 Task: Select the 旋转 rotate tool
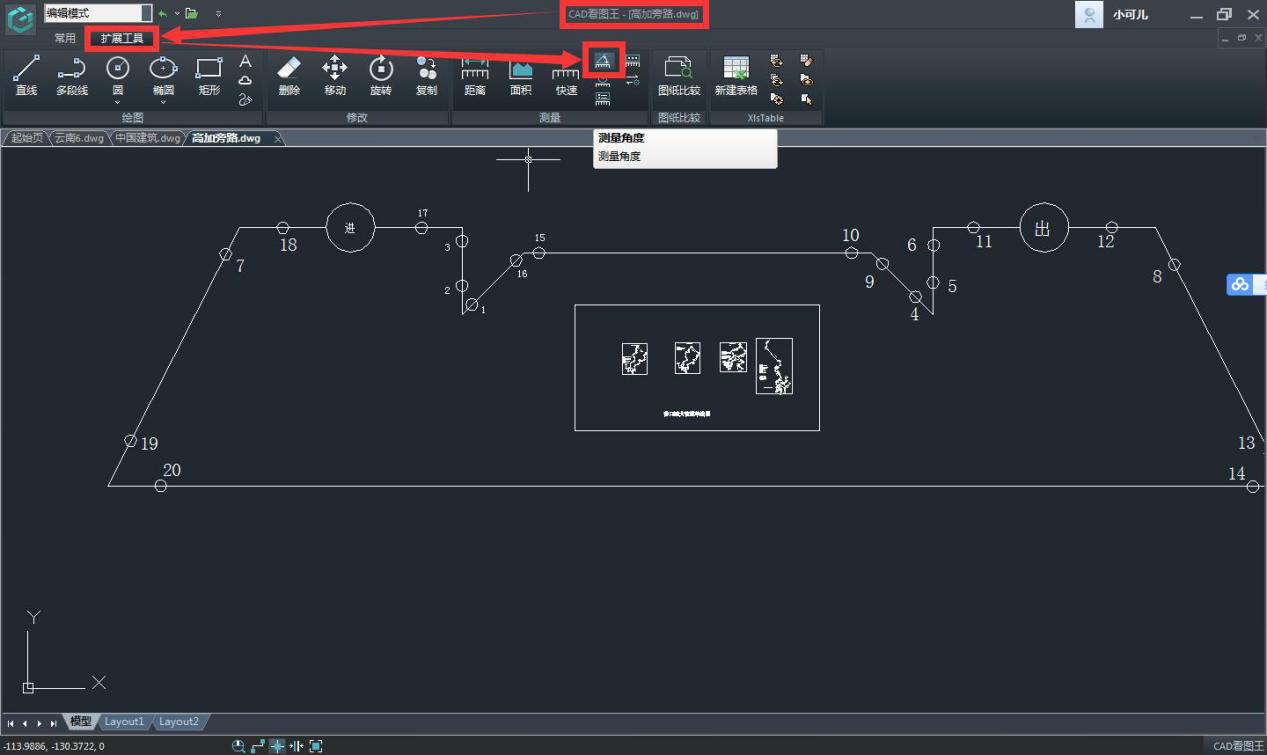pos(381,76)
